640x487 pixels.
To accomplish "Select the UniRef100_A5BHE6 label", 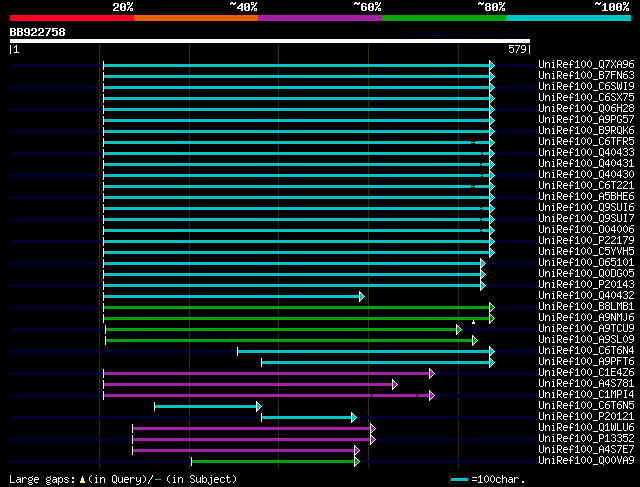I will click(587, 196).
